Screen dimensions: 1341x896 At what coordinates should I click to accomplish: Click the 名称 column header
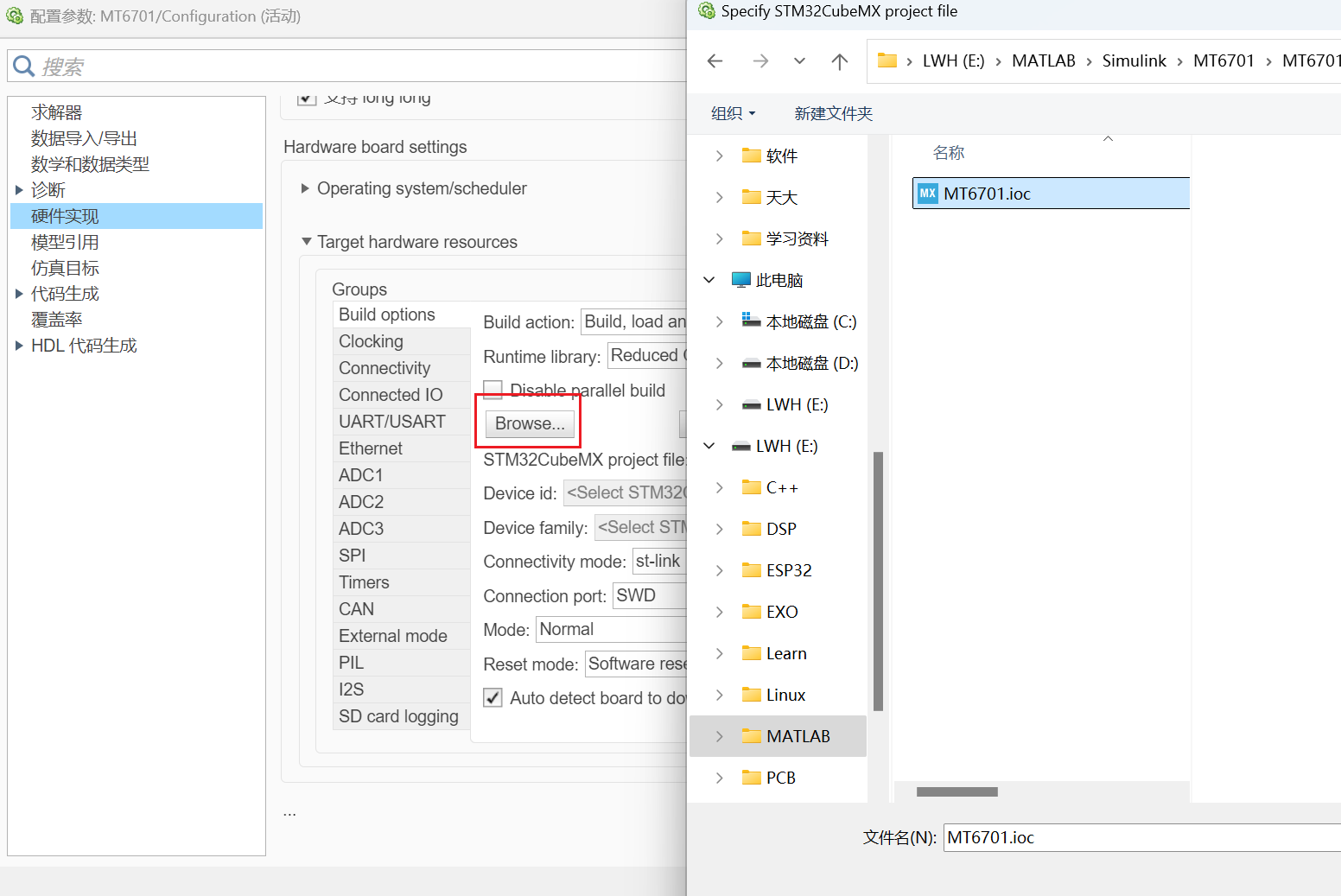(x=948, y=153)
